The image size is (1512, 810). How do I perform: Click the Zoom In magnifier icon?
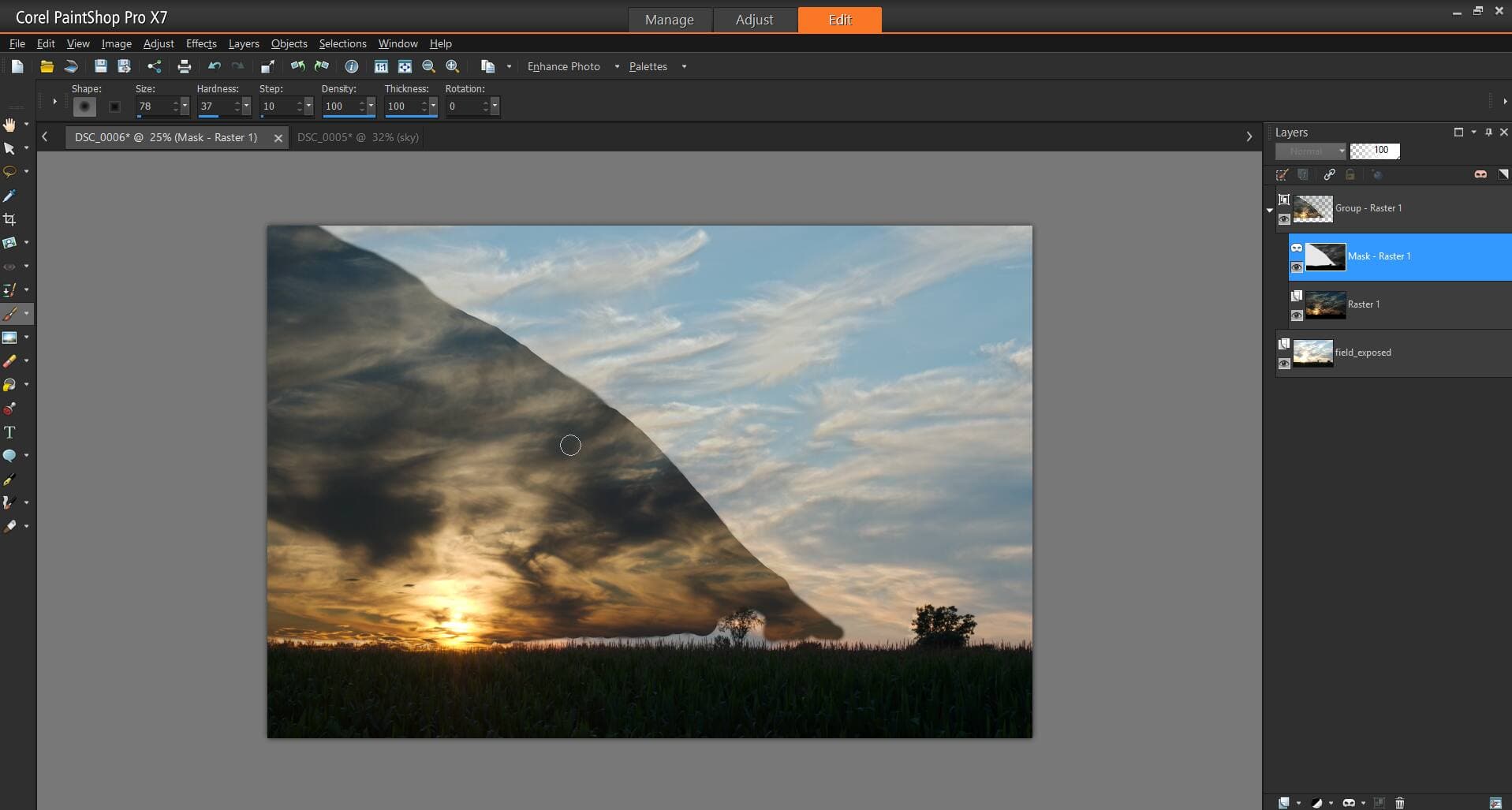coord(452,66)
